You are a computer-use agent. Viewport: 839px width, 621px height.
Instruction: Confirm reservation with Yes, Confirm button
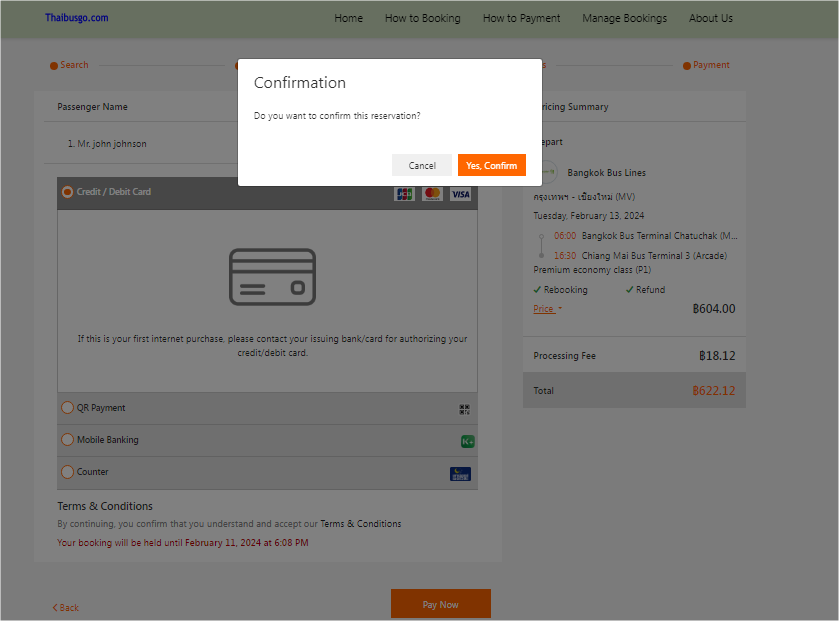click(491, 165)
